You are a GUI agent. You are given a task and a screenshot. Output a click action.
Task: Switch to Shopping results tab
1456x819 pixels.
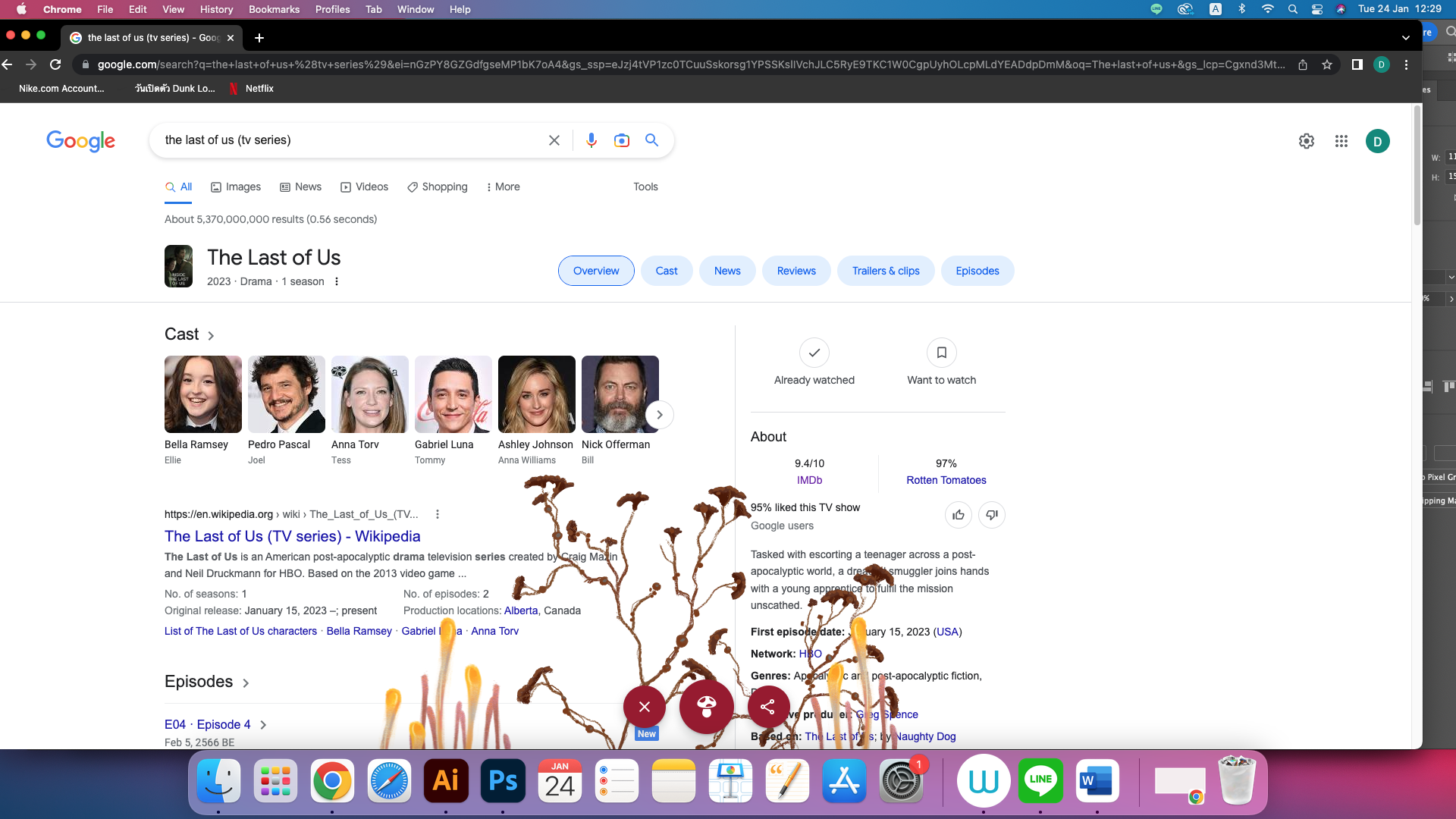[x=438, y=187]
